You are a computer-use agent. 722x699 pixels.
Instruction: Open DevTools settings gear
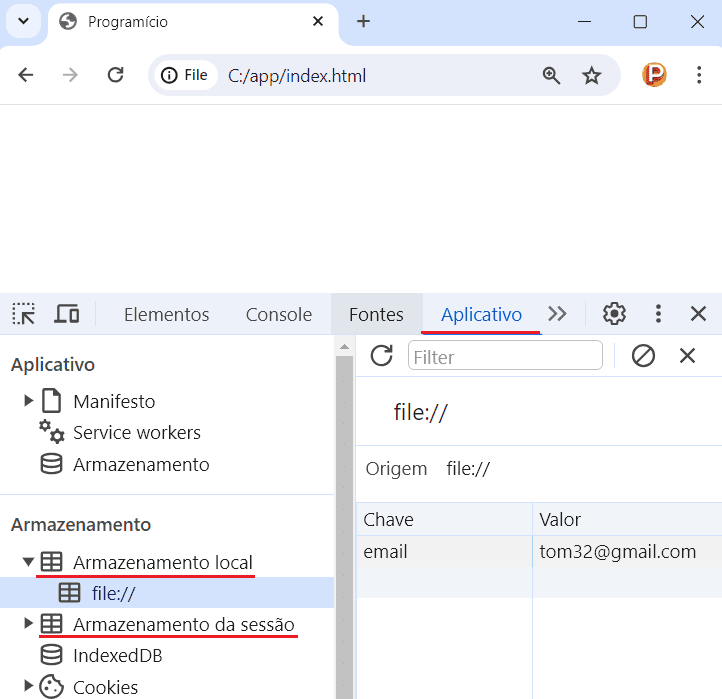[x=614, y=314]
